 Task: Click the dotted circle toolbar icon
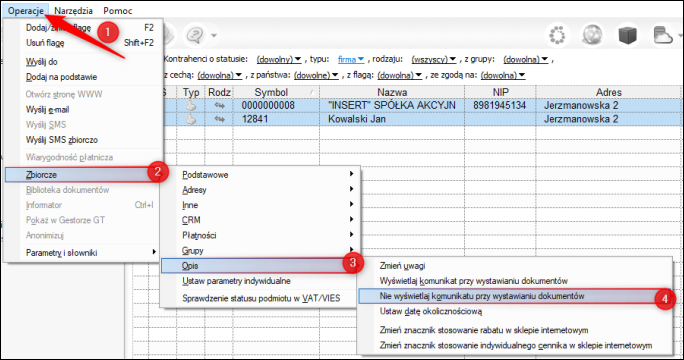coord(557,35)
